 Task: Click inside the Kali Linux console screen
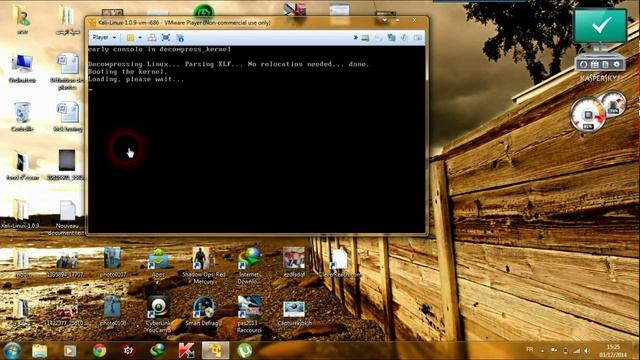pyautogui.click(x=256, y=139)
